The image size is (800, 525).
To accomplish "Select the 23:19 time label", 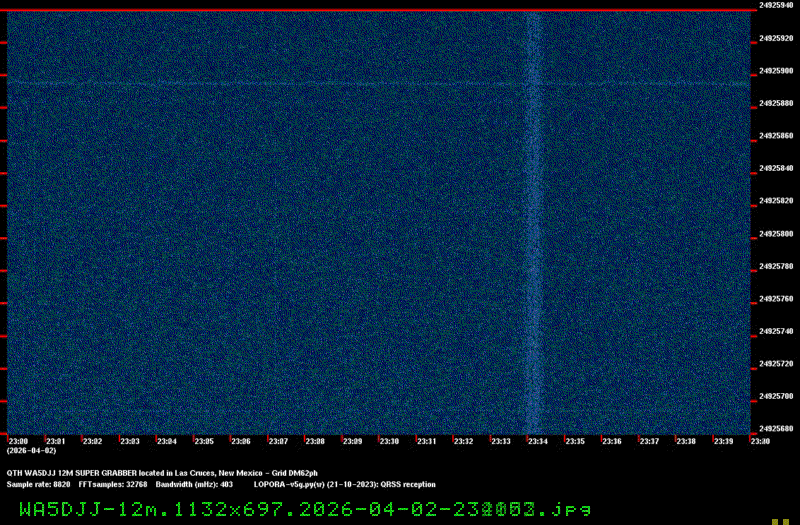I will [723, 441].
